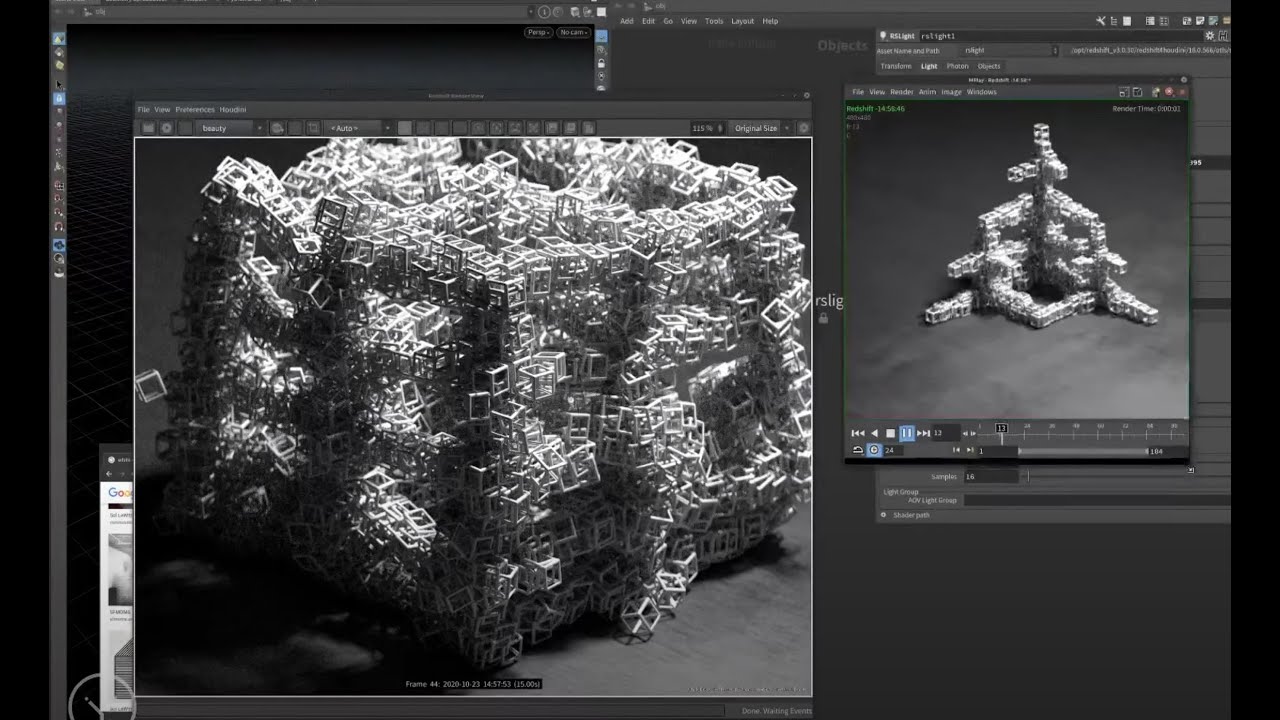Screen dimensions: 1280x720
Task: Open the No cam camera dropdown
Action: pyautogui.click(x=574, y=32)
